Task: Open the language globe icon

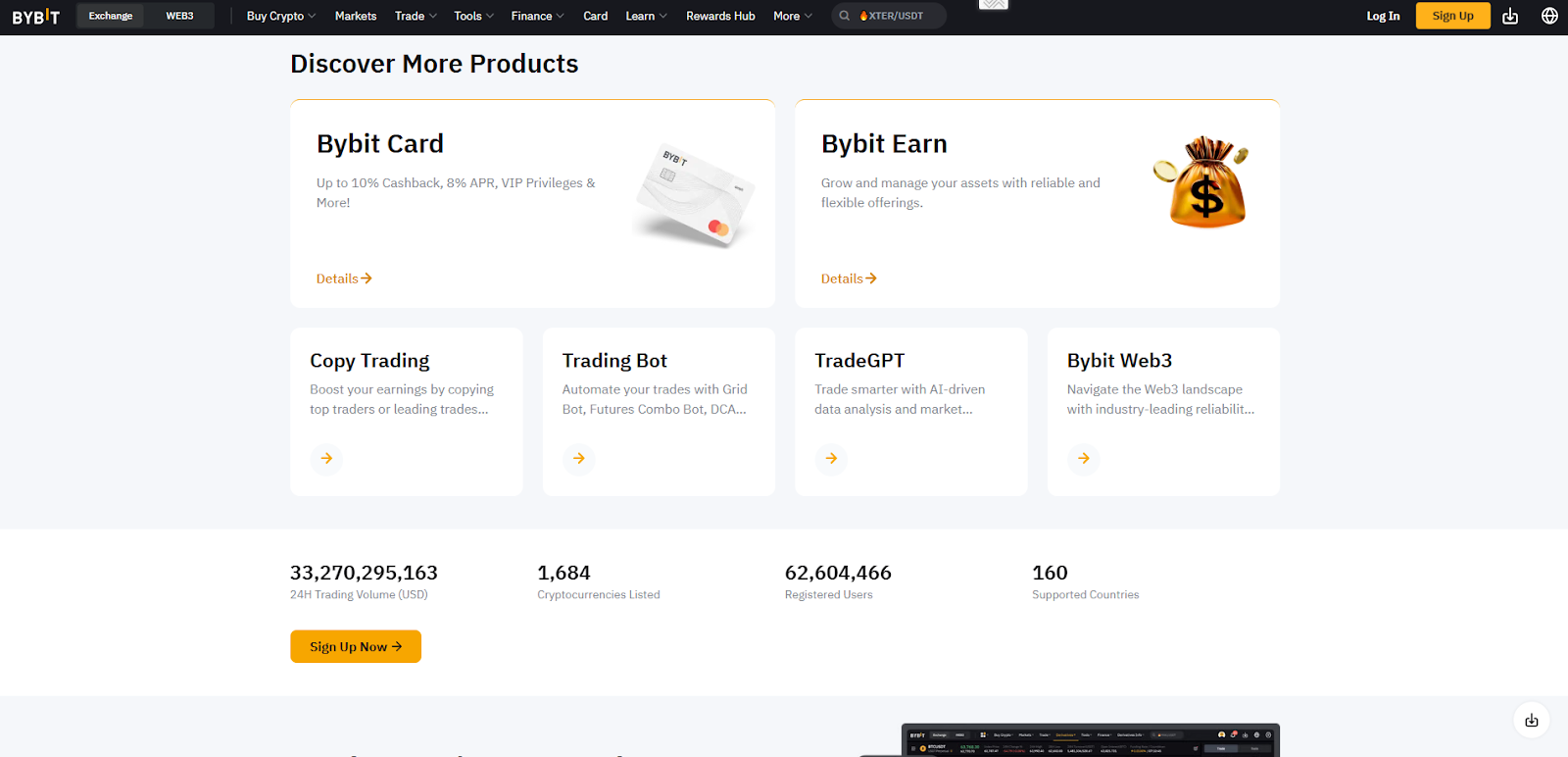Action: pyautogui.click(x=1549, y=16)
